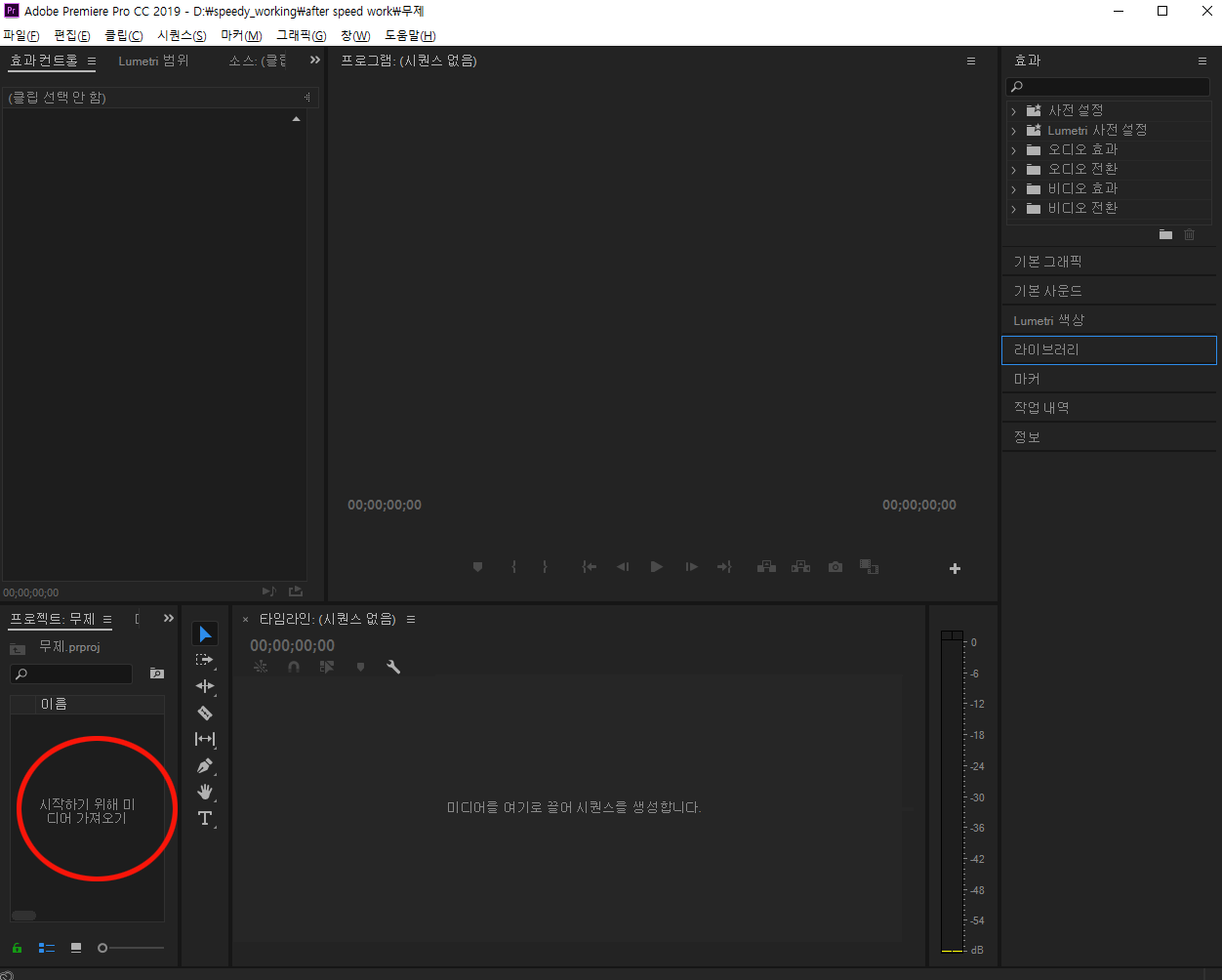
Task: Click the Mark Out brace button
Action: click(x=545, y=567)
